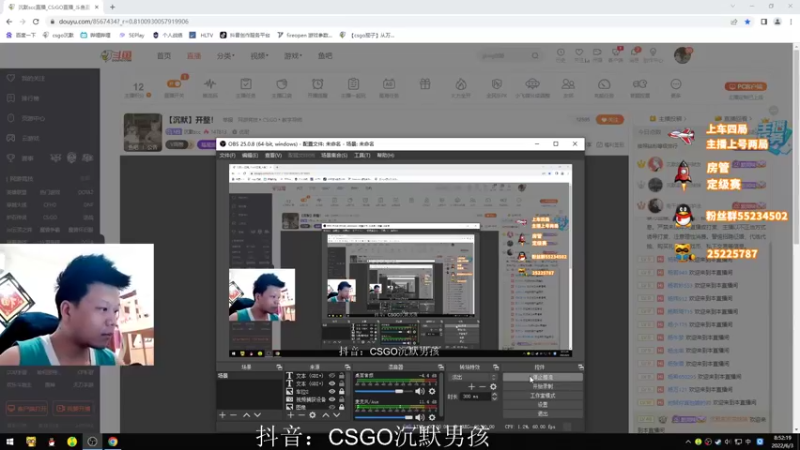Screen dimensions: 800x450
Task: Pop out the OBS scenes dock
Action: [279, 367]
